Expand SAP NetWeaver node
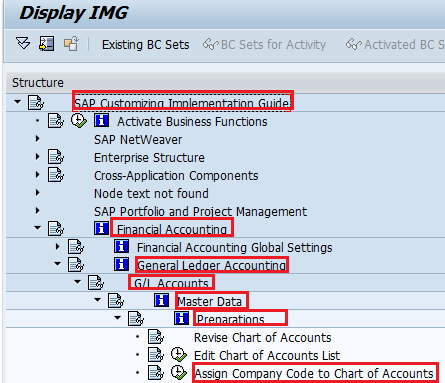This screenshot has height=383, width=445. pyautogui.click(x=37, y=139)
